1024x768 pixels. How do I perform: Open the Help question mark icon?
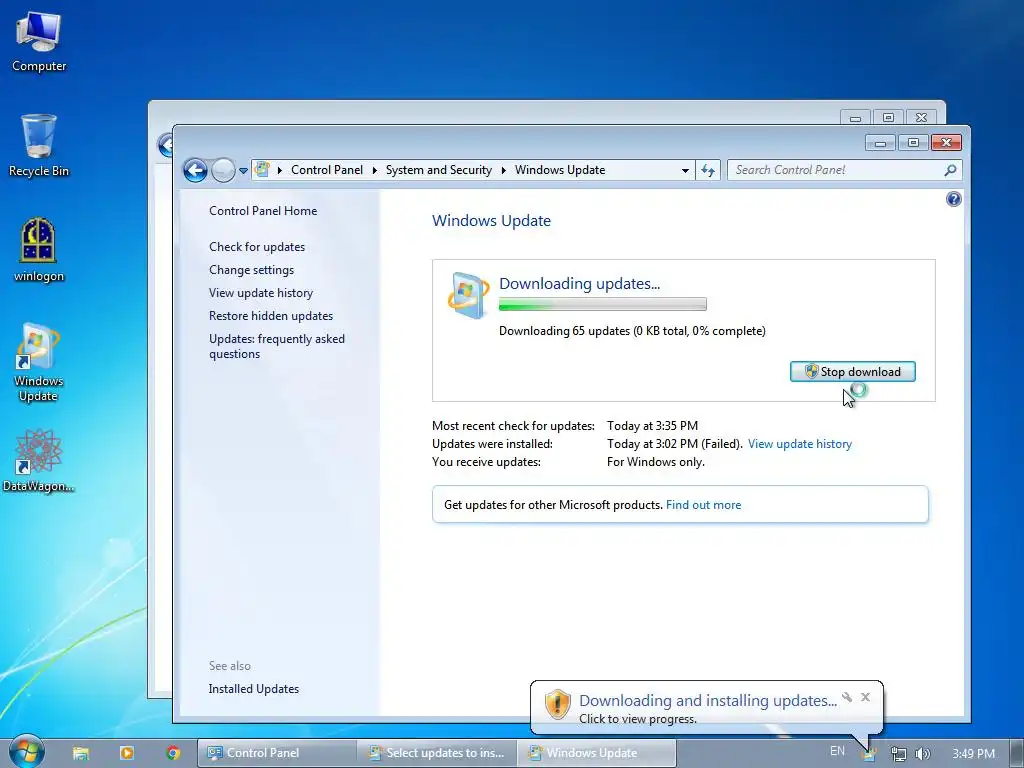[953, 199]
